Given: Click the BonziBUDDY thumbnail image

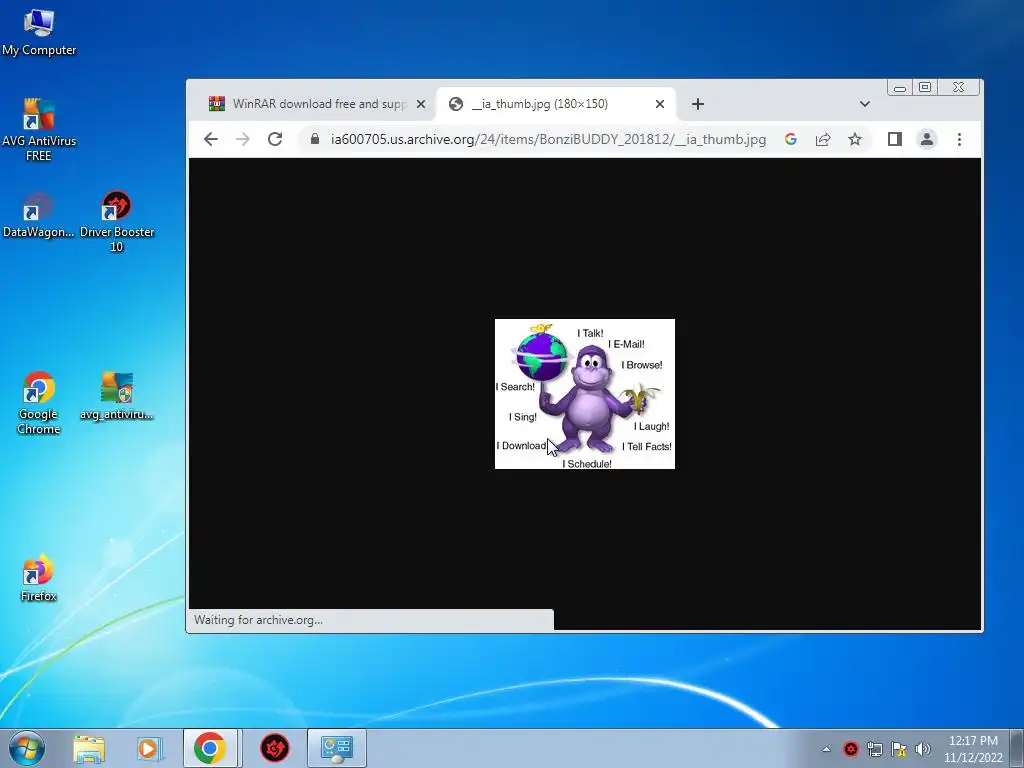Looking at the screenshot, I should point(584,394).
